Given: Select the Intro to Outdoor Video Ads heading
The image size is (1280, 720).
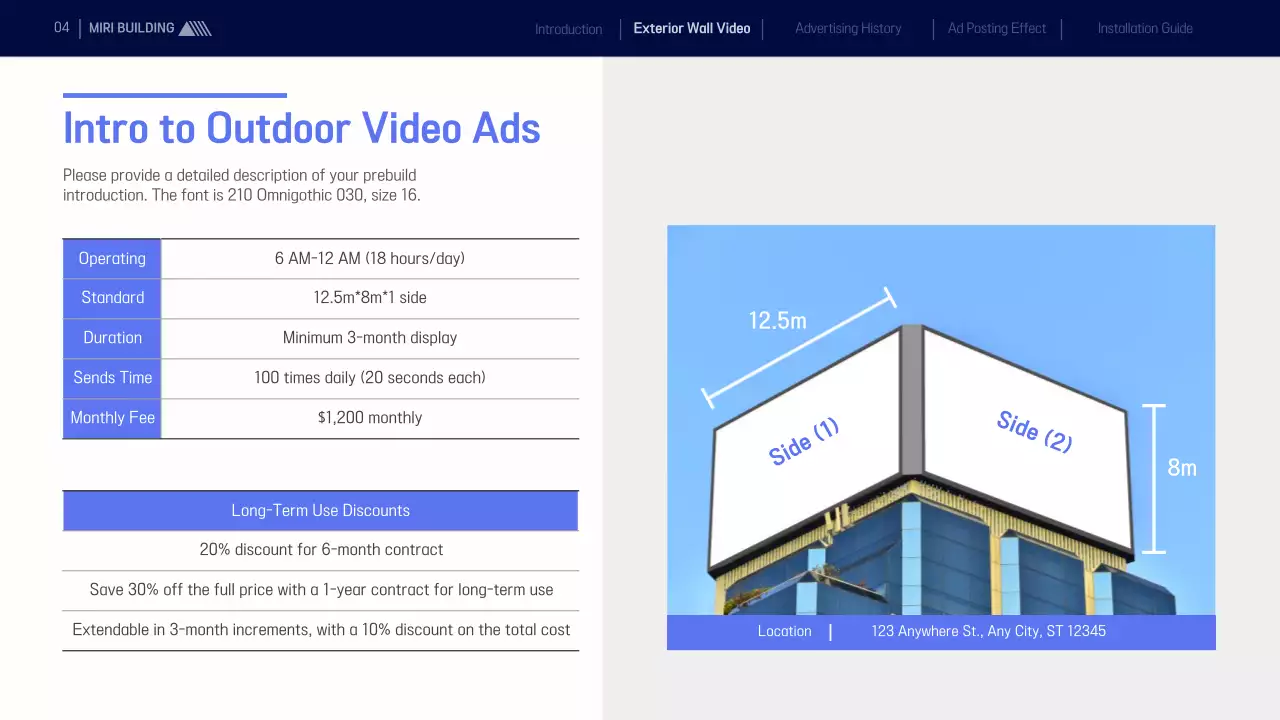Looking at the screenshot, I should 301,128.
